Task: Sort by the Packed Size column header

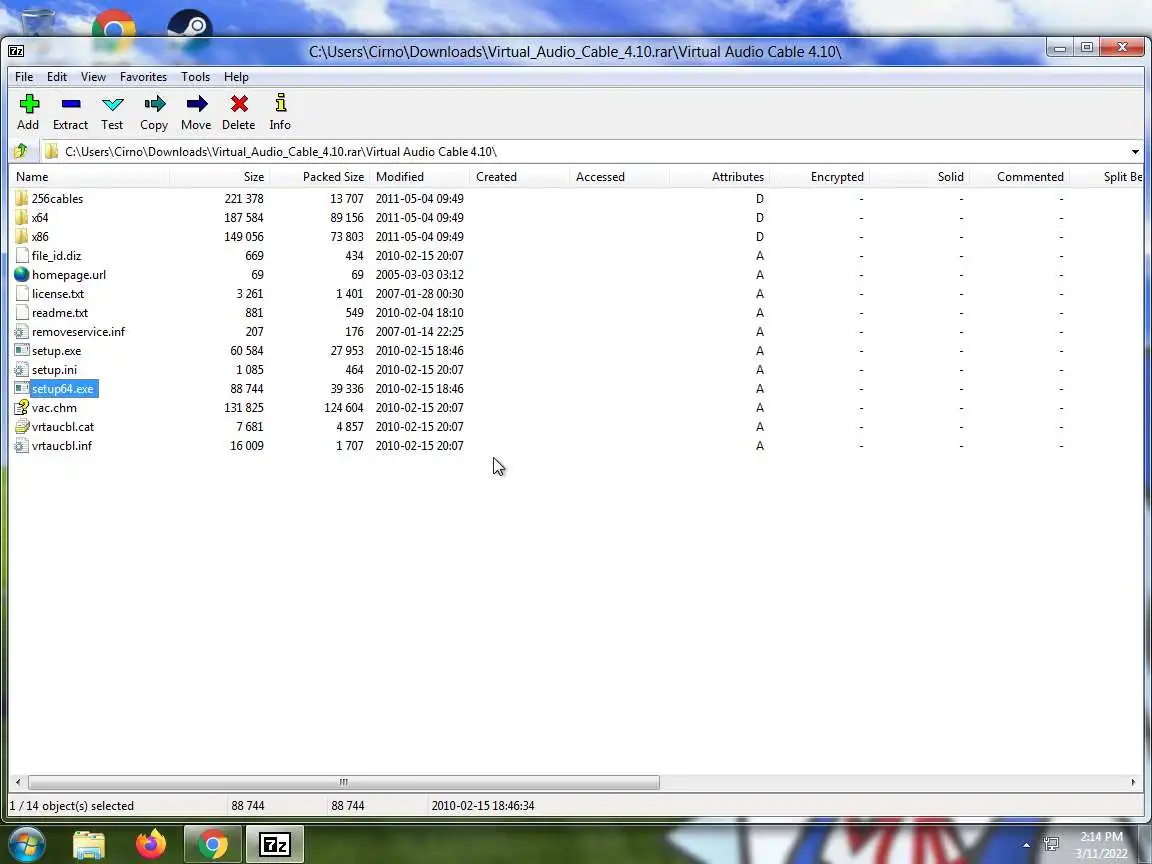Action: 320,177
